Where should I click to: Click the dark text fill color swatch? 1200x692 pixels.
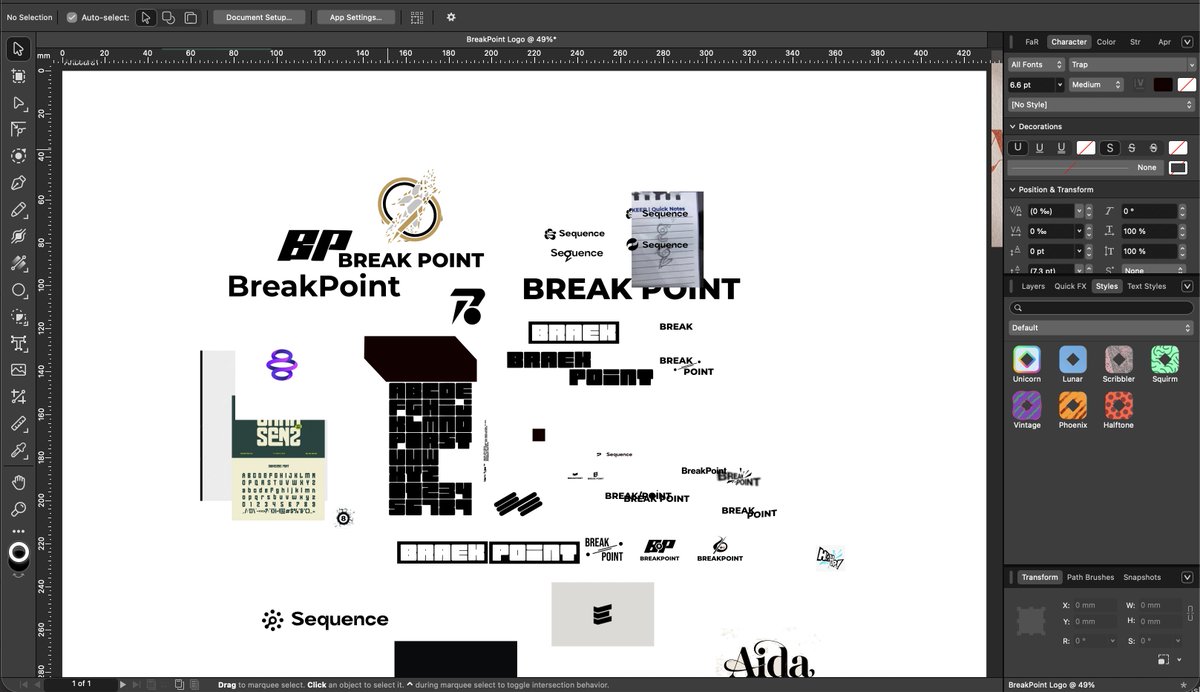[x=1162, y=85]
